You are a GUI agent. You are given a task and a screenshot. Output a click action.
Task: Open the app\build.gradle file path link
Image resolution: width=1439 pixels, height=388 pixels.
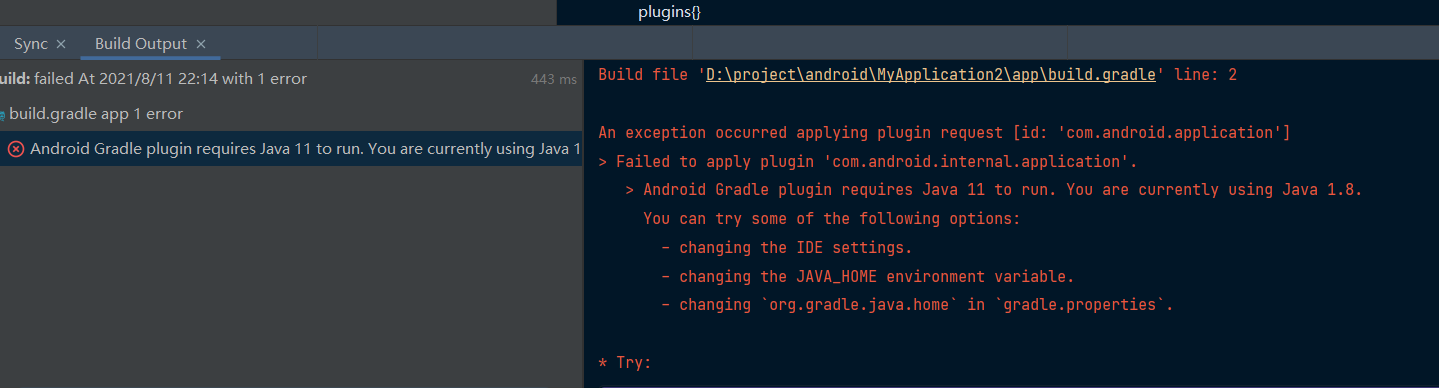coord(931,75)
